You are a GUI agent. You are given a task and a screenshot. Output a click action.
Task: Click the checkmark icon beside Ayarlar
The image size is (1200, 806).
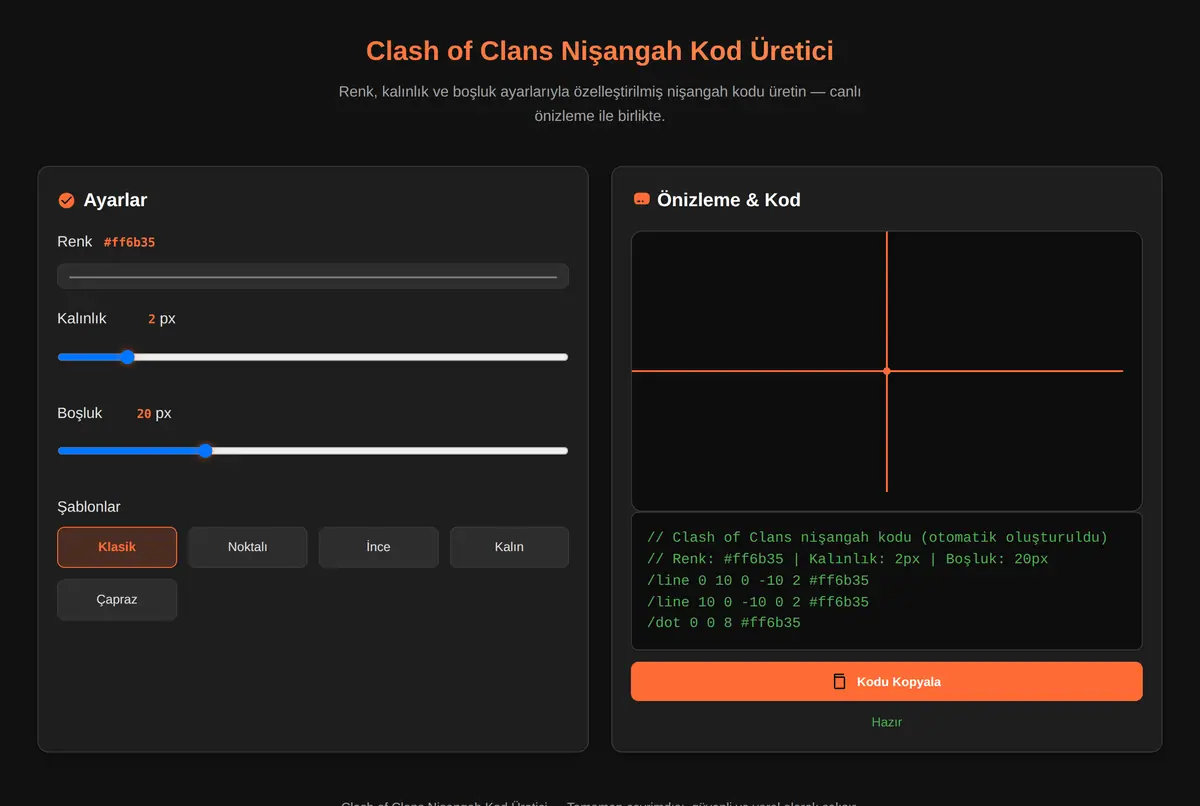point(67,200)
